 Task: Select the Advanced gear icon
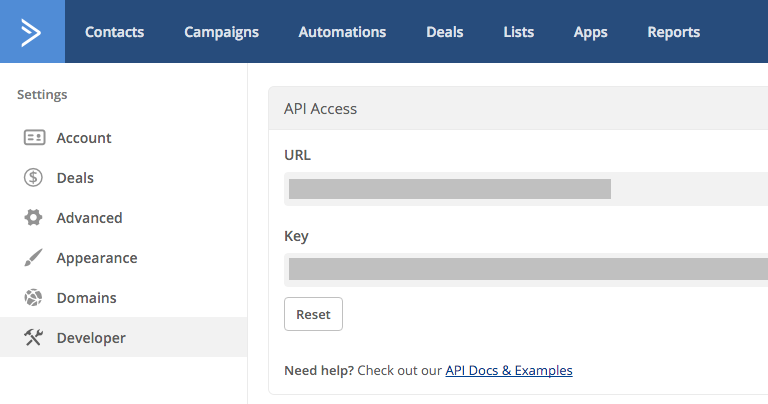34,218
